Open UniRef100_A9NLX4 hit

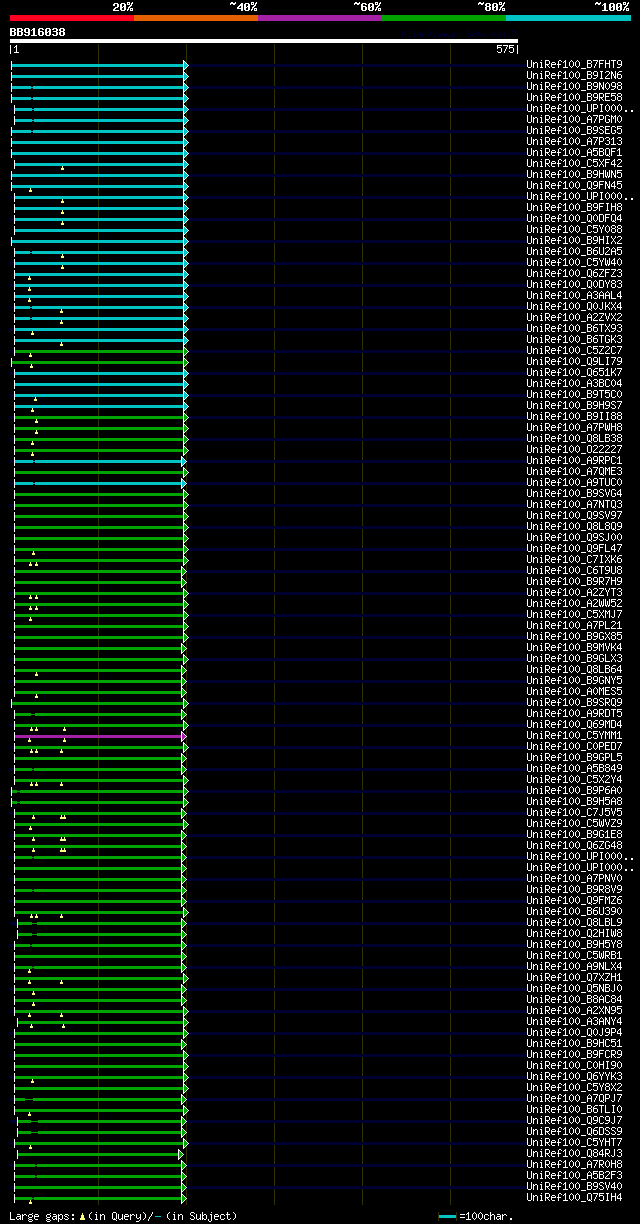tap(574, 967)
